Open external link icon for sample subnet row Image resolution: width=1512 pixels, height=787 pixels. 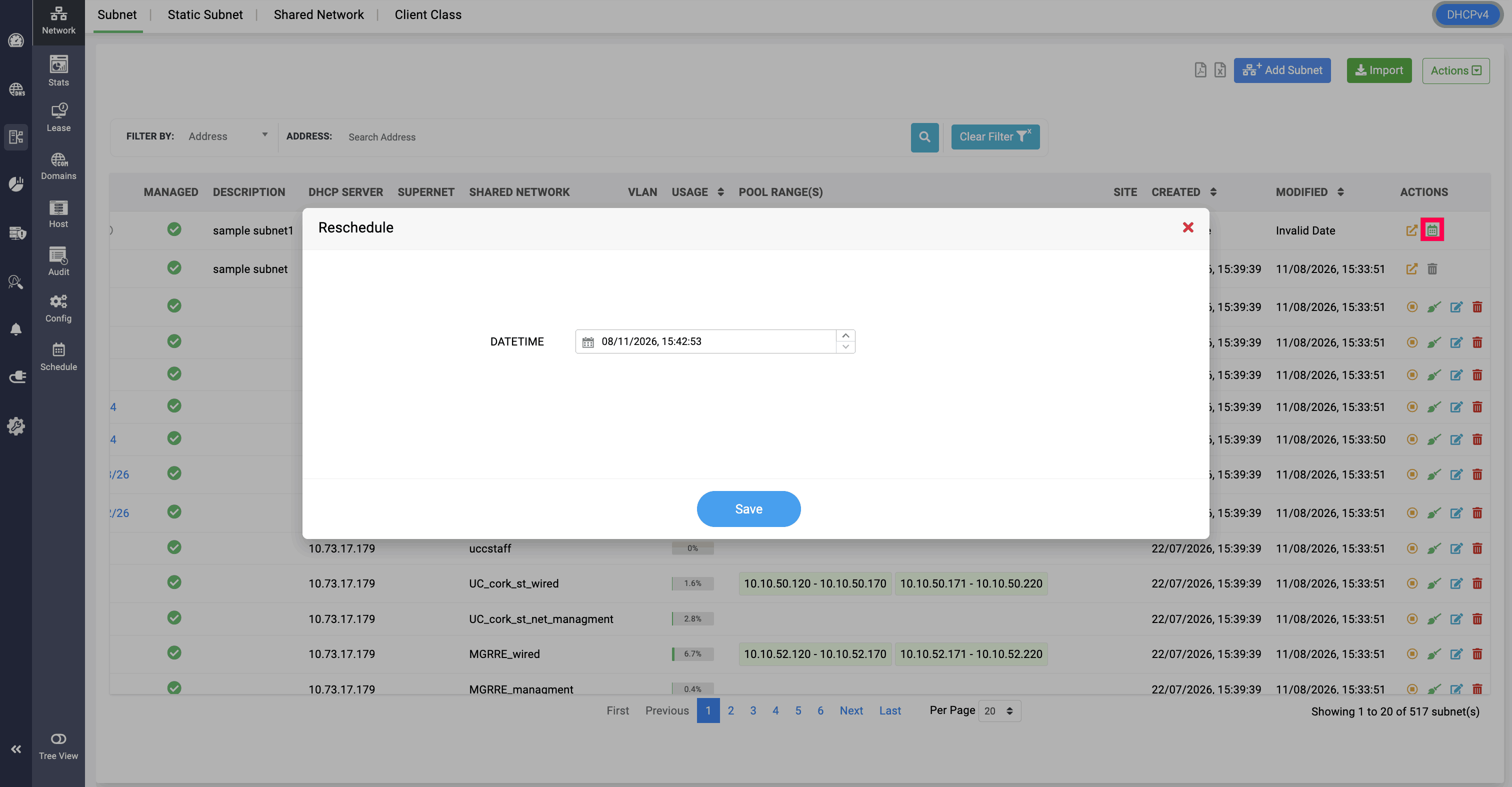1411,269
